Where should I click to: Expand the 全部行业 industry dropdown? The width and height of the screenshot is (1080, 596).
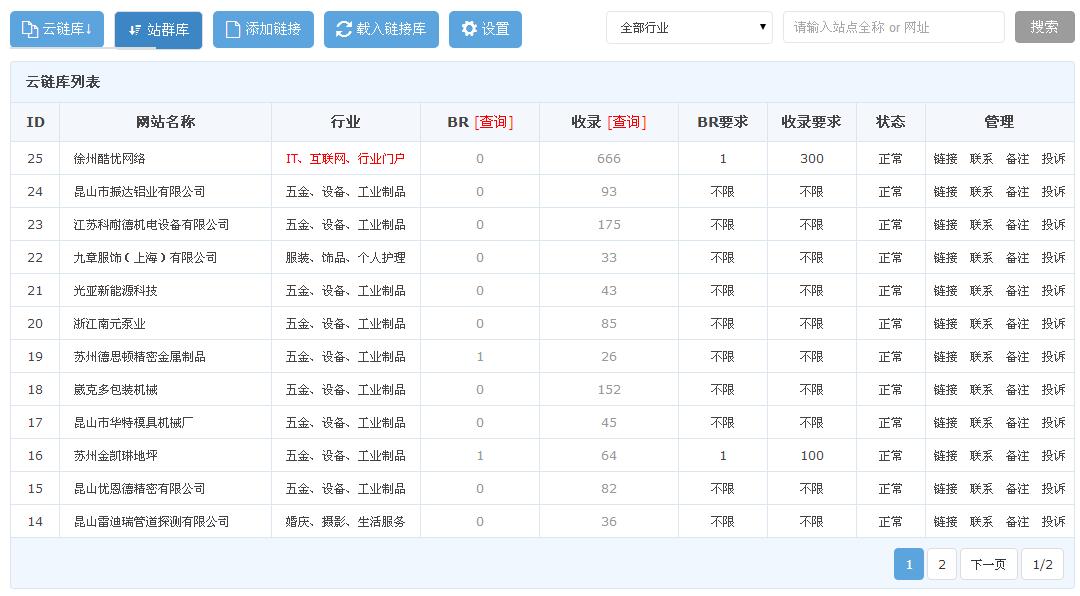coord(689,28)
